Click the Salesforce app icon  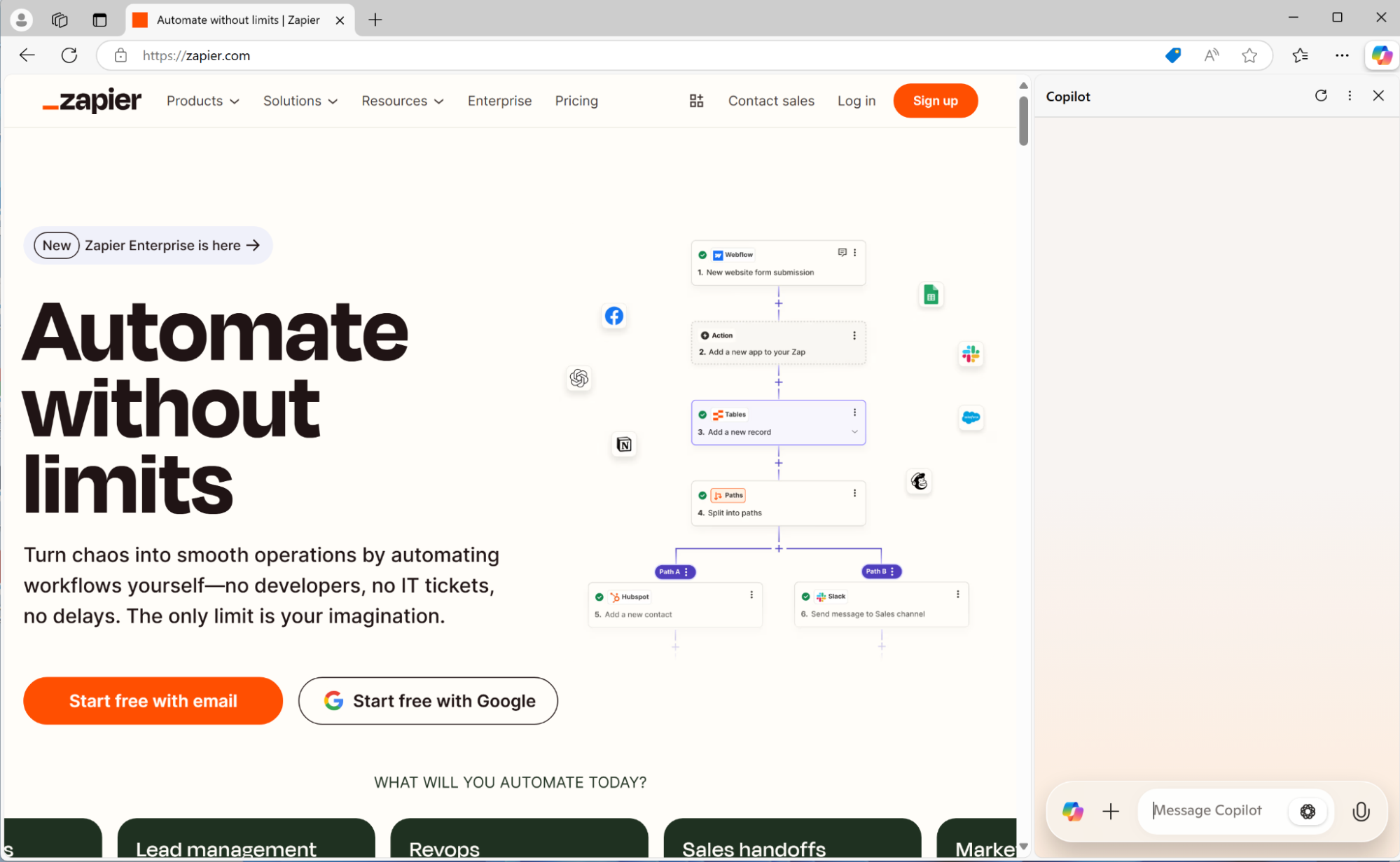tap(971, 418)
